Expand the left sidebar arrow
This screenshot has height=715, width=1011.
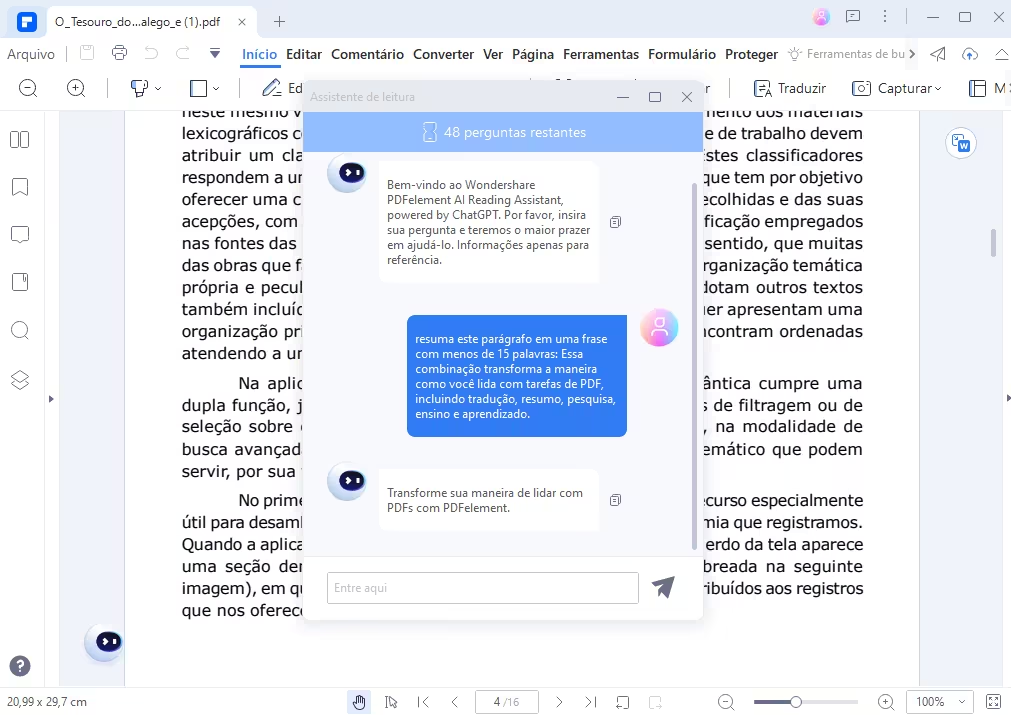click(x=51, y=399)
